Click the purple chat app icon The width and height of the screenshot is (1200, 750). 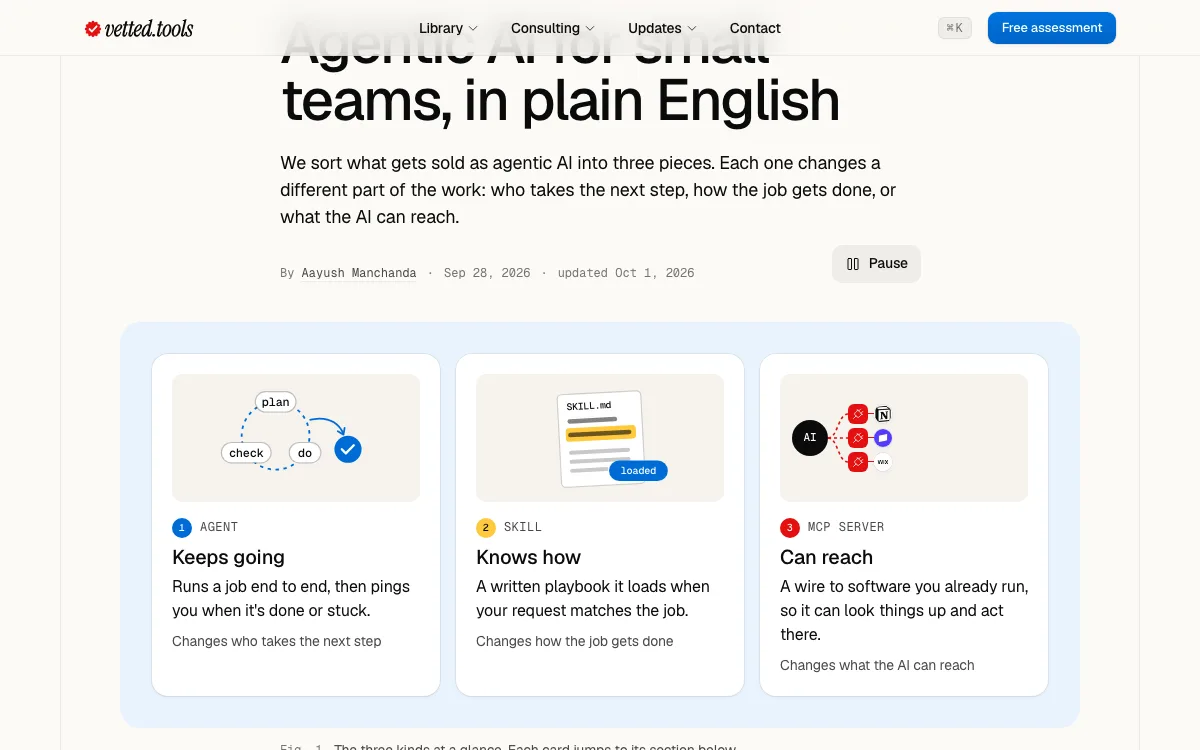(x=883, y=438)
